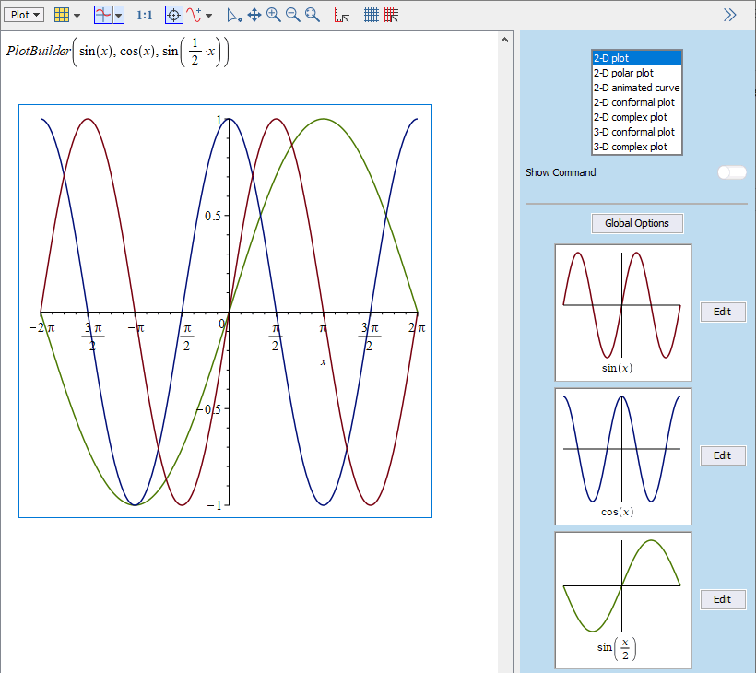756x673 pixels.
Task: Toggle the Show Command switch
Action: tap(731, 173)
